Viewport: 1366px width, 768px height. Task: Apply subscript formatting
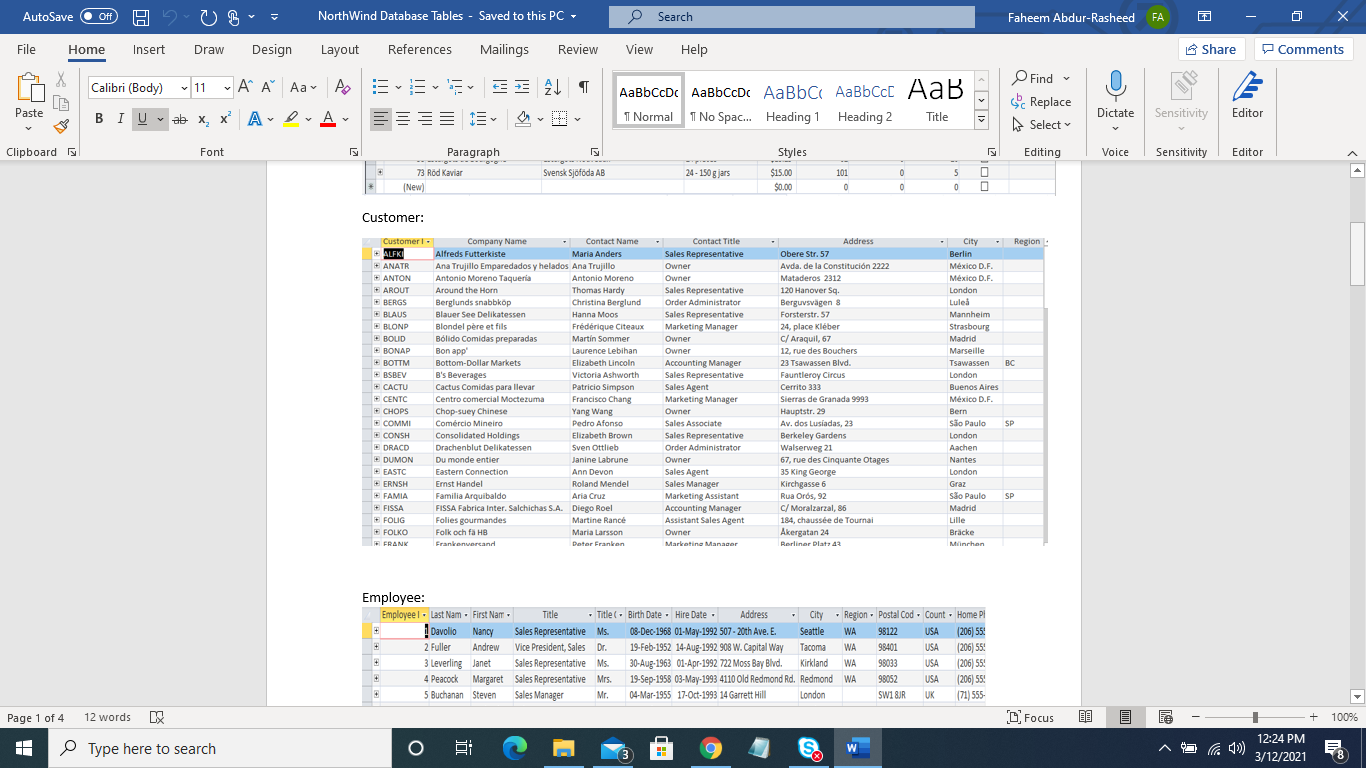pos(203,119)
